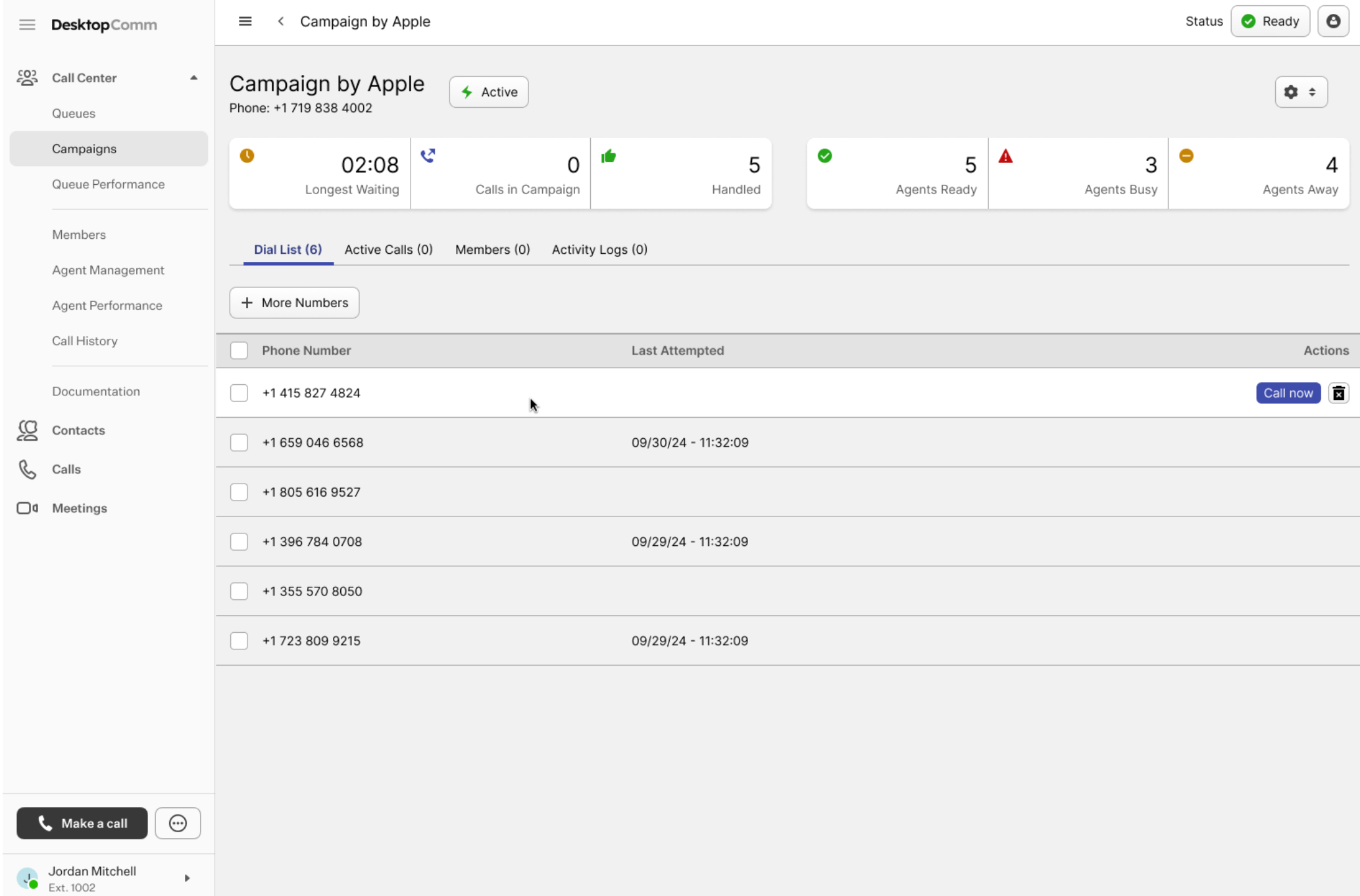Open the Activity Logs (0) tab

pyautogui.click(x=599, y=249)
